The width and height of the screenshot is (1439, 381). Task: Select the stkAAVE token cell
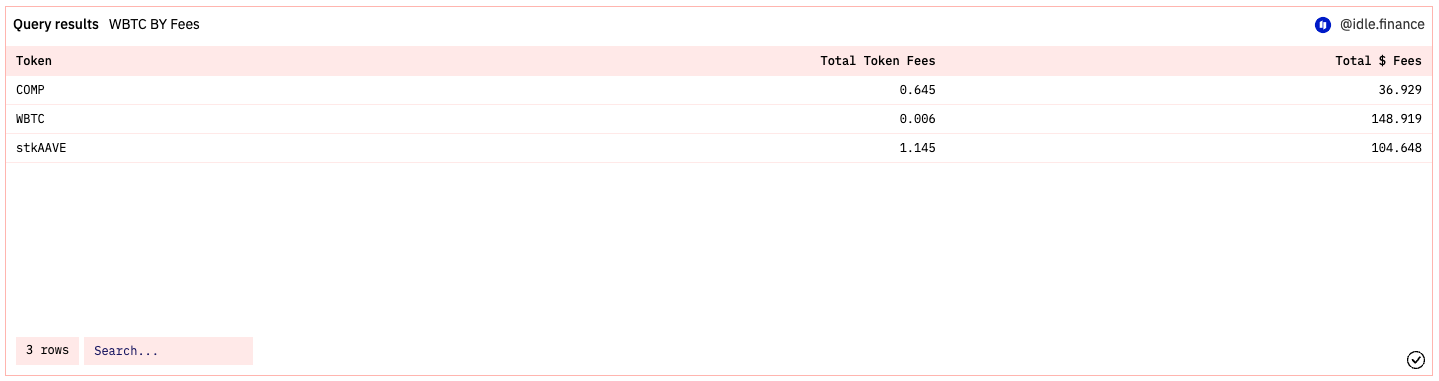(x=41, y=148)
